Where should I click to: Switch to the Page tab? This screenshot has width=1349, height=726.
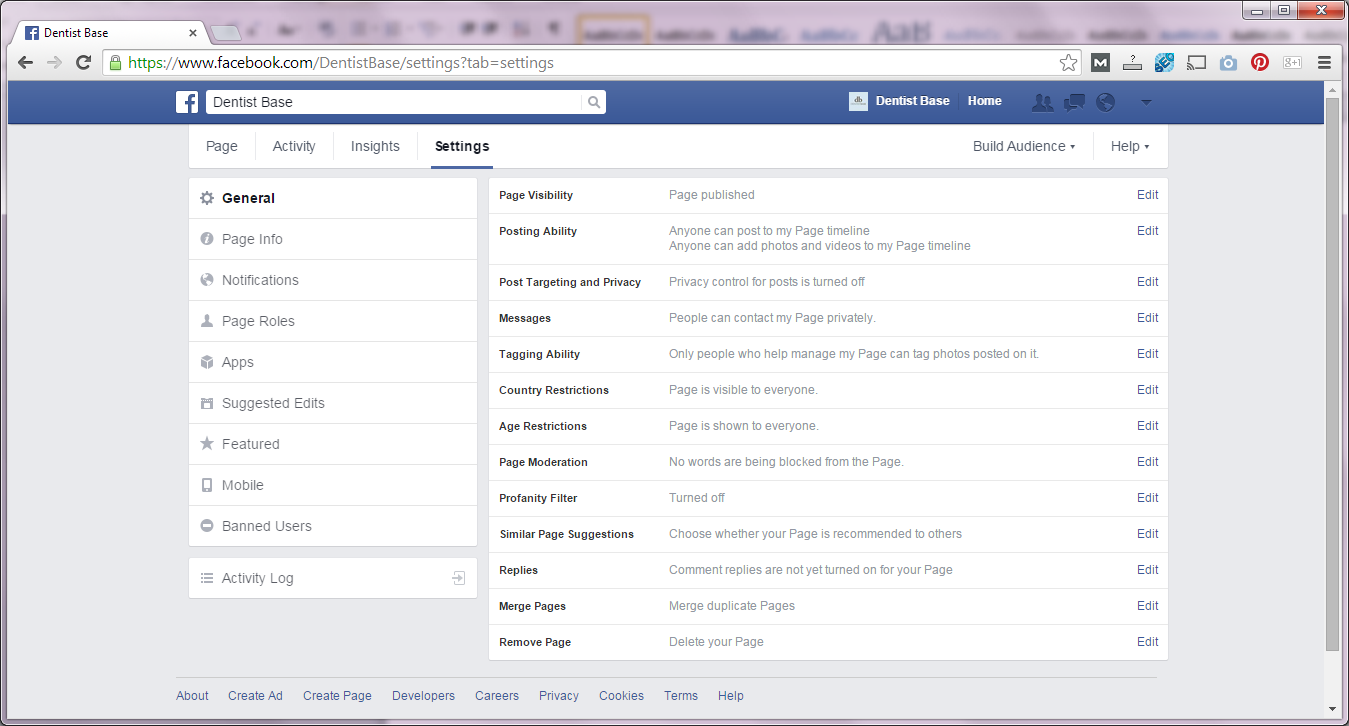tap(222, 146)
